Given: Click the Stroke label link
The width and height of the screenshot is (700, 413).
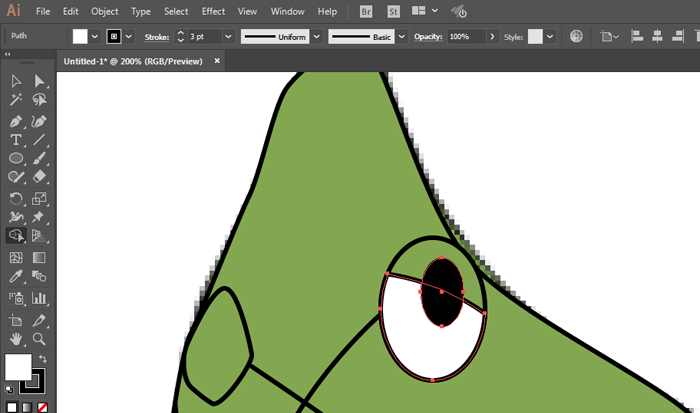Looking at the screenshot, I should coord(157,36).
